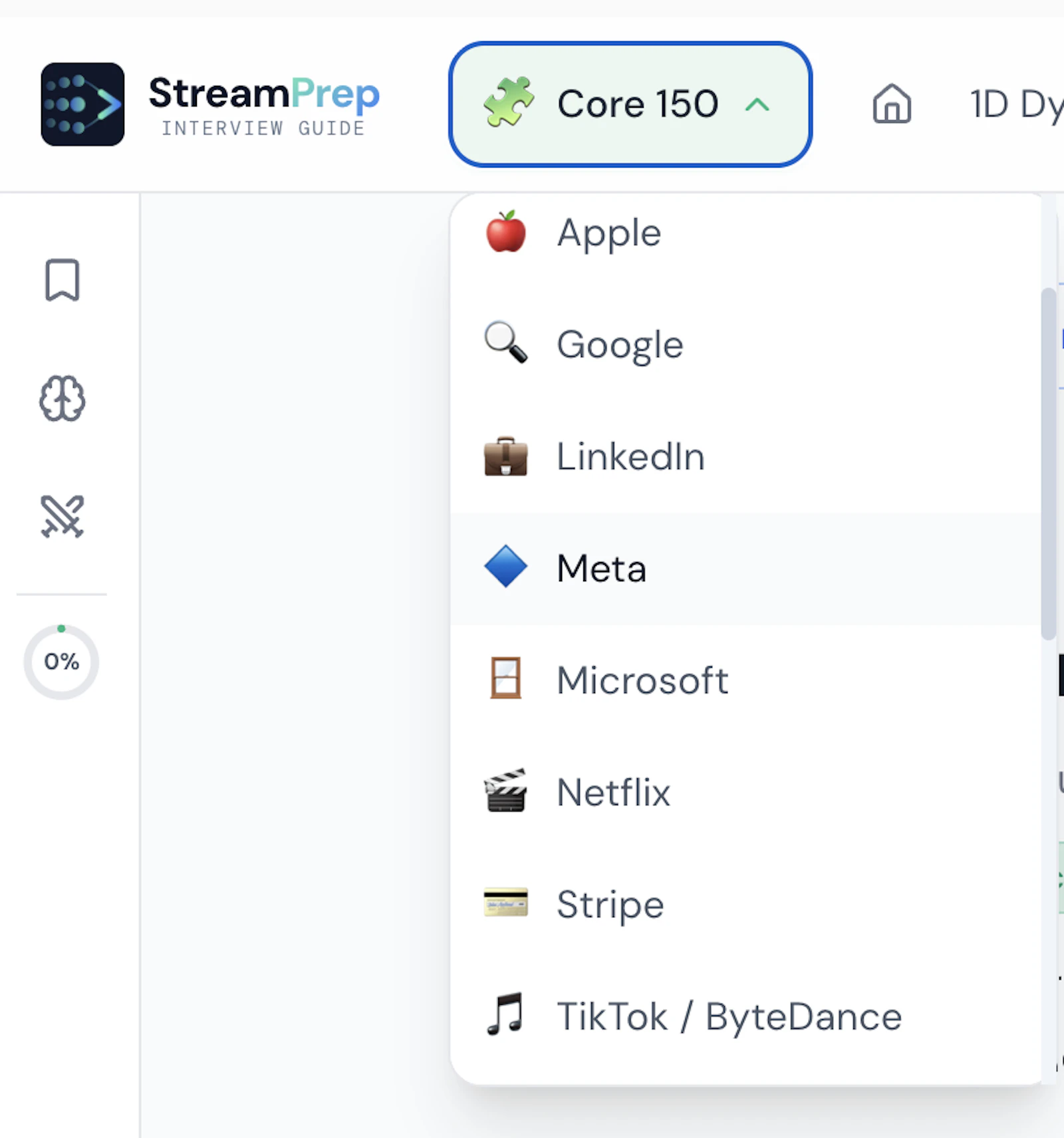Select Apple from the list
1064x1138 pixels.
745,233
